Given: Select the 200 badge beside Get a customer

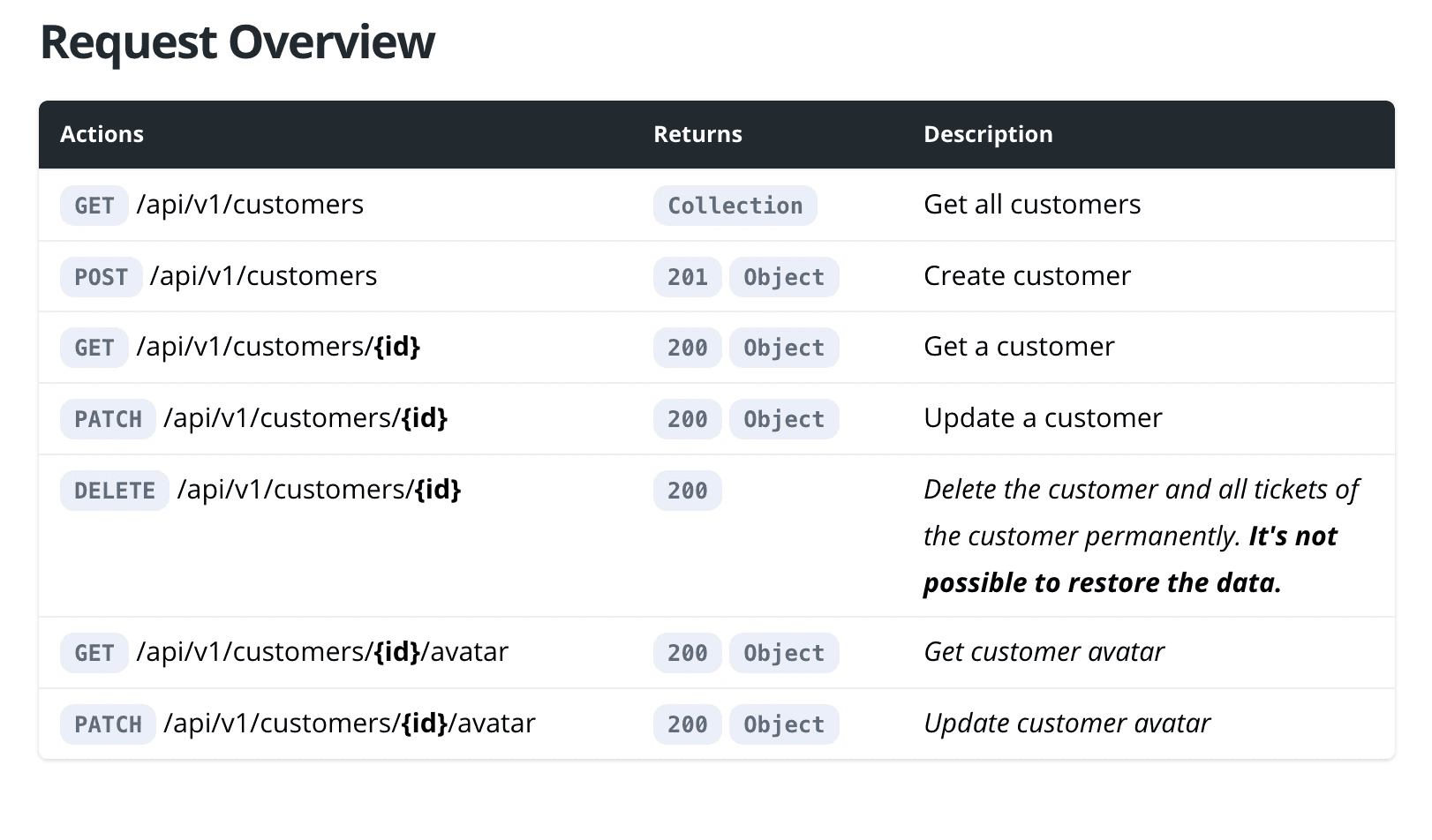Looking at the screenshot, I should (687, 347).
